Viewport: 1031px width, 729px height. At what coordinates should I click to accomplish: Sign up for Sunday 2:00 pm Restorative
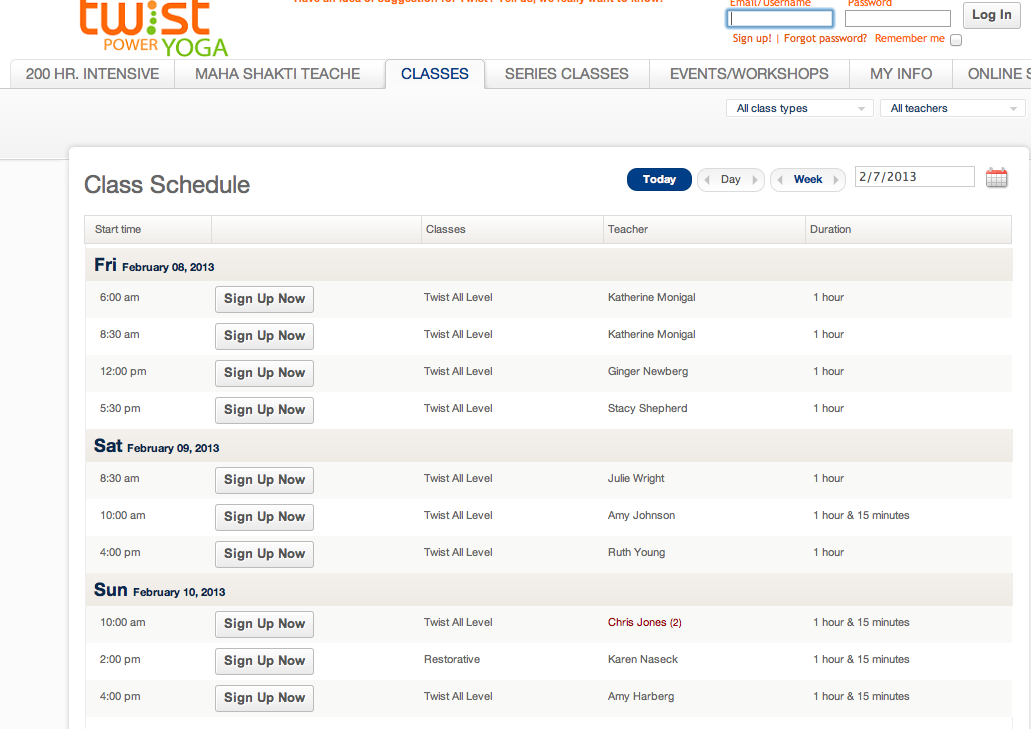(264, 661)
